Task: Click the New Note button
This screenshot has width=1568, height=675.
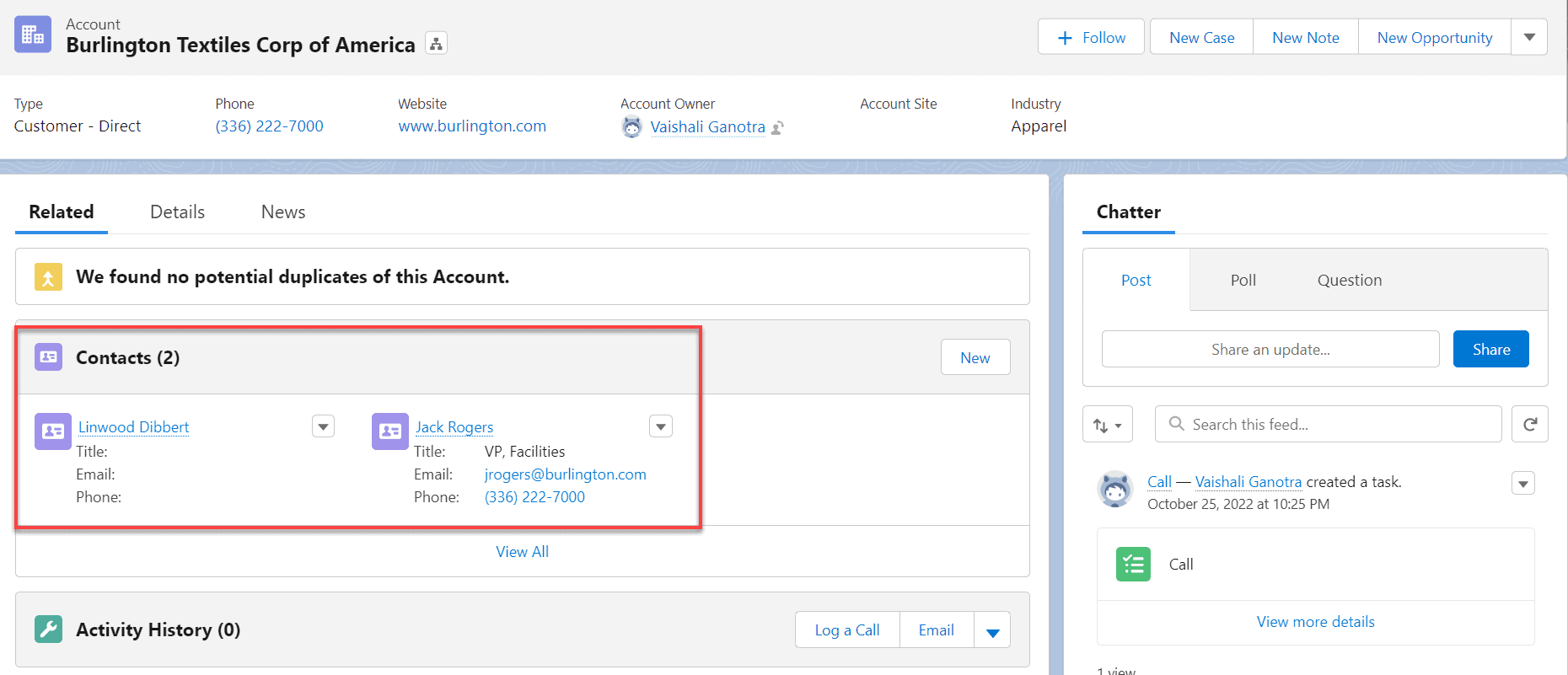Action: click(x=1305, y=38)
